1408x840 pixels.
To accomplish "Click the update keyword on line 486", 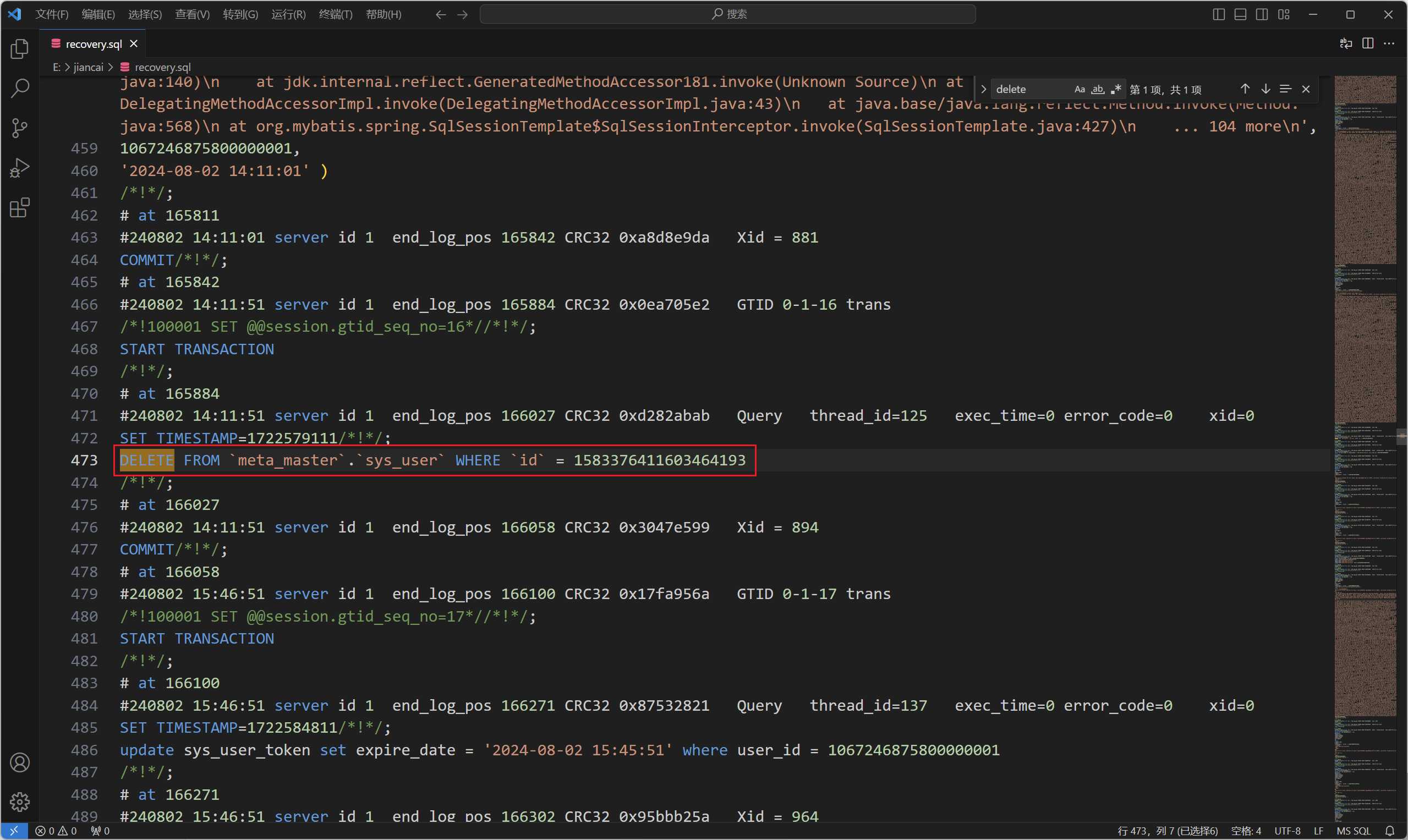I will 146,750.
